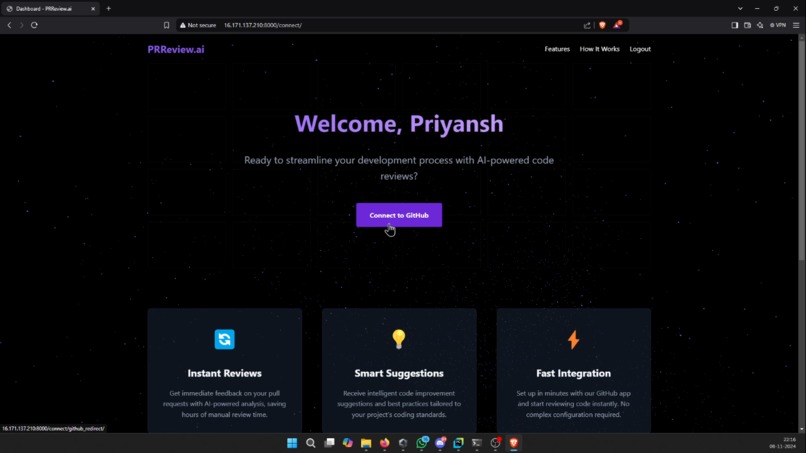Viewport: 806px width, 453px height.
Task: Open Brave Shields lion icon
Action: (x=602, y=25)
